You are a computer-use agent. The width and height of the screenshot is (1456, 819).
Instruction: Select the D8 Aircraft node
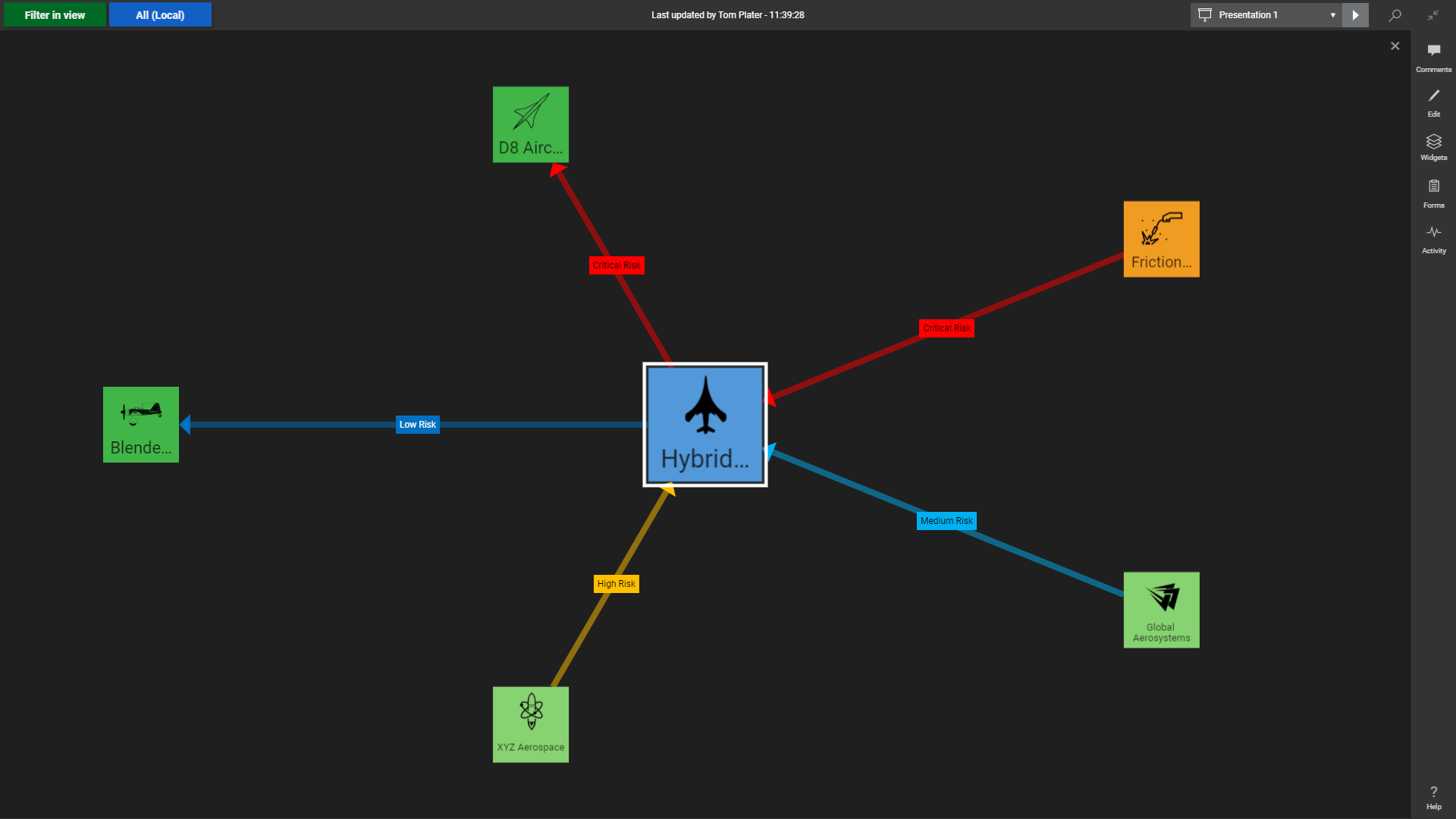click(531, 124)
